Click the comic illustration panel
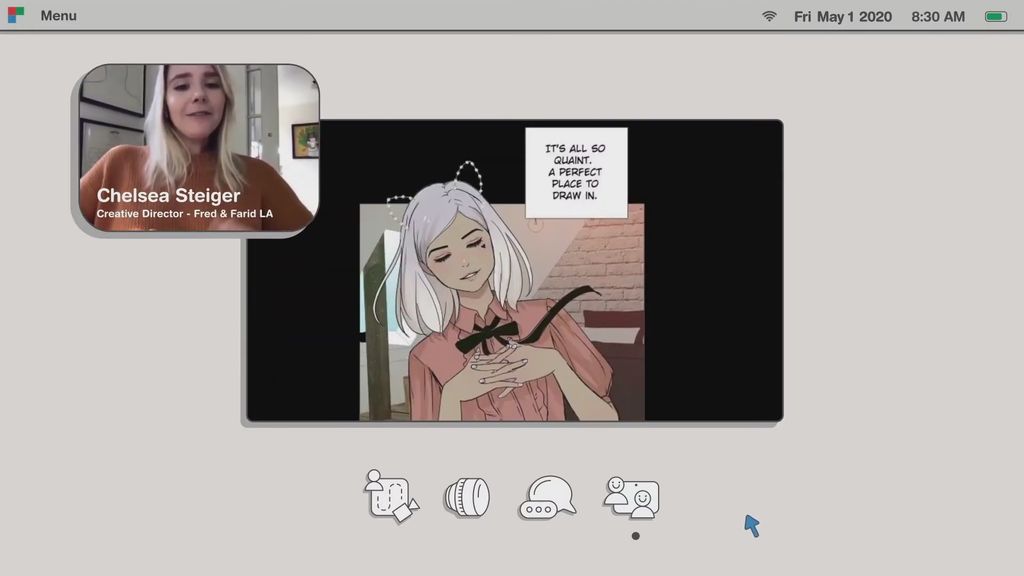Viewport: 1024px width, 576px height. (502, 312)
